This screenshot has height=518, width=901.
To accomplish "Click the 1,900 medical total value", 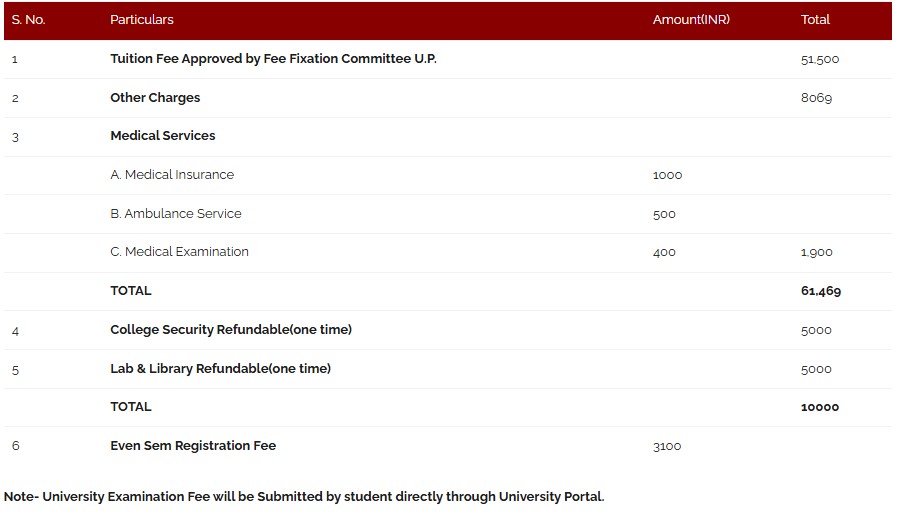I will pos(817,252).
